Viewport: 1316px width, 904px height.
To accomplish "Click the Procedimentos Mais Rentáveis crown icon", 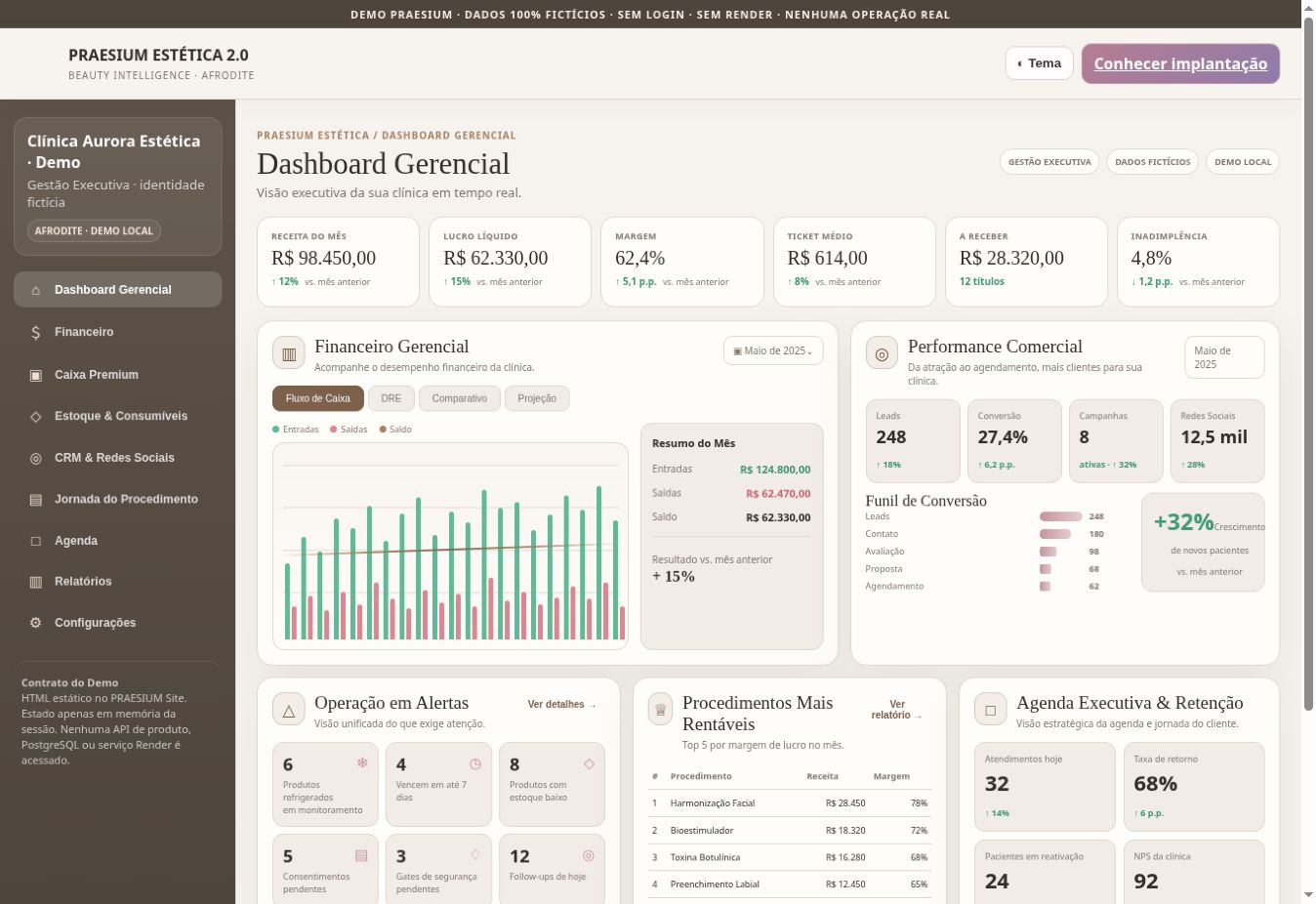I will (x=661, y=710).
